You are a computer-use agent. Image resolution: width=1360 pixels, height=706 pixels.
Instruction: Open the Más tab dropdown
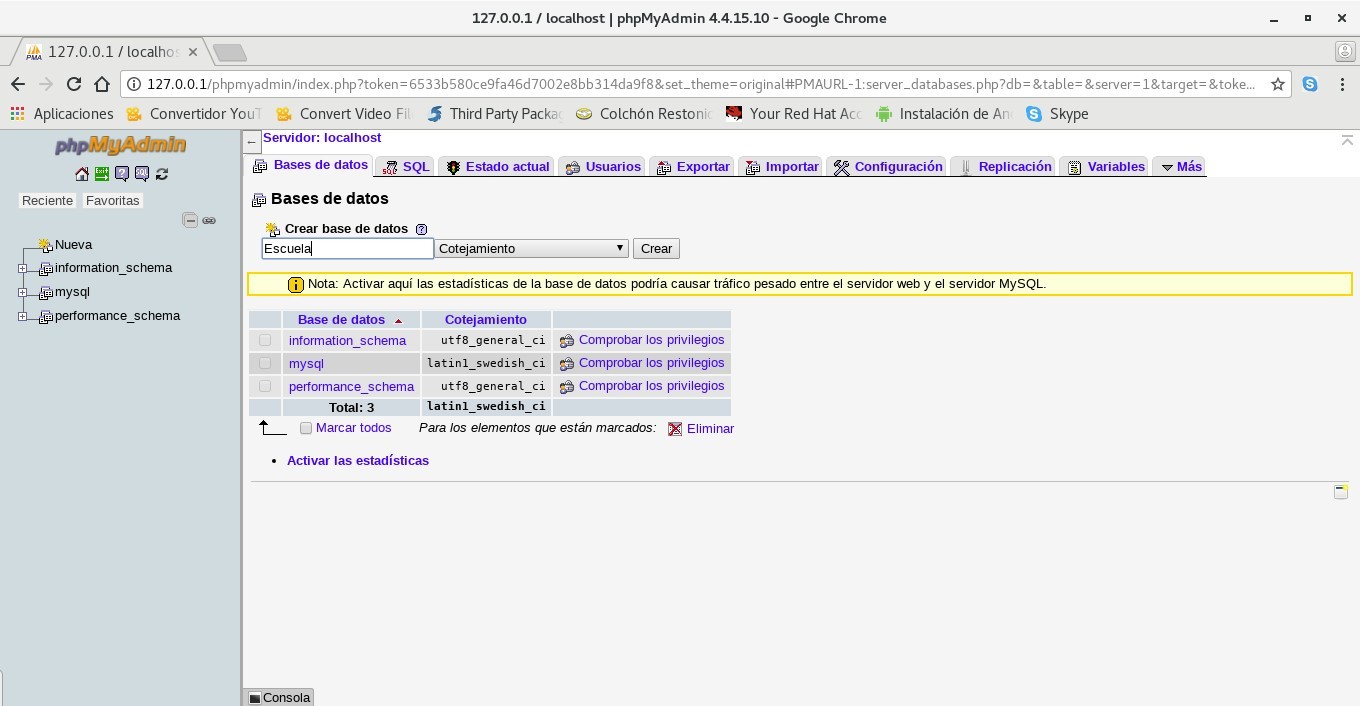pyautogui.click(x=1180, y=167)
